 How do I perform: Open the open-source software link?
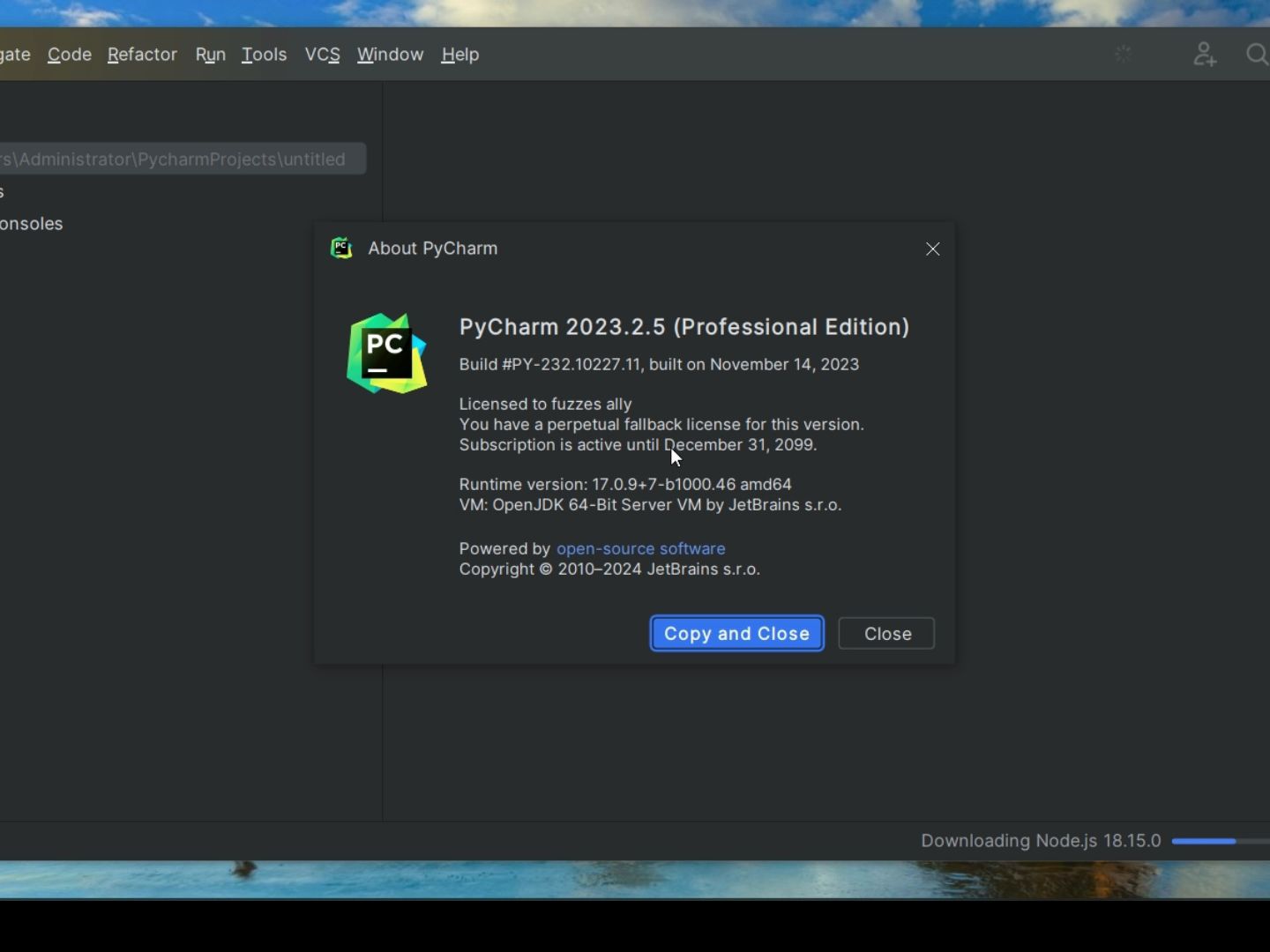tap(641, 548)
